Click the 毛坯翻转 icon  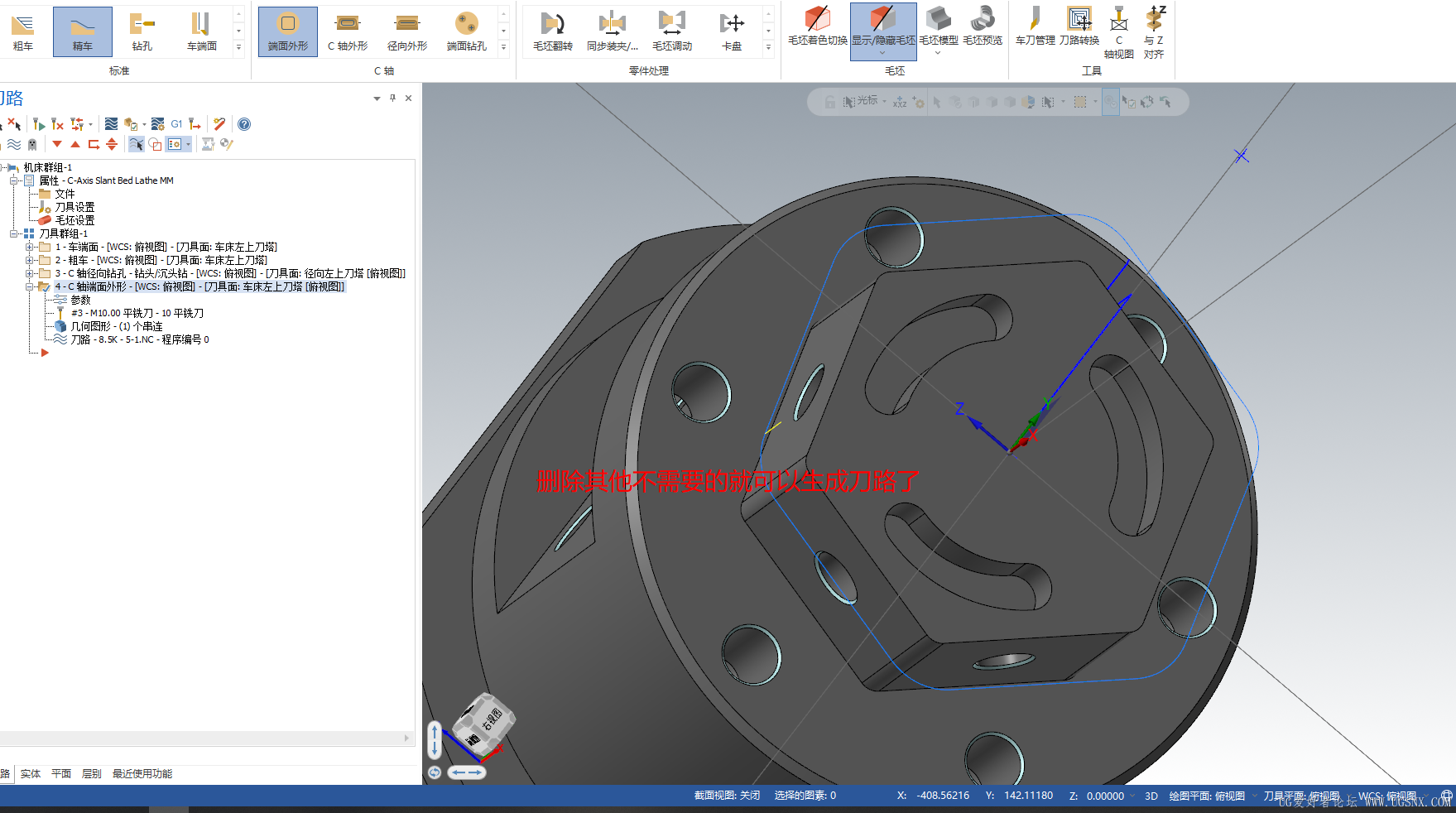553,31
